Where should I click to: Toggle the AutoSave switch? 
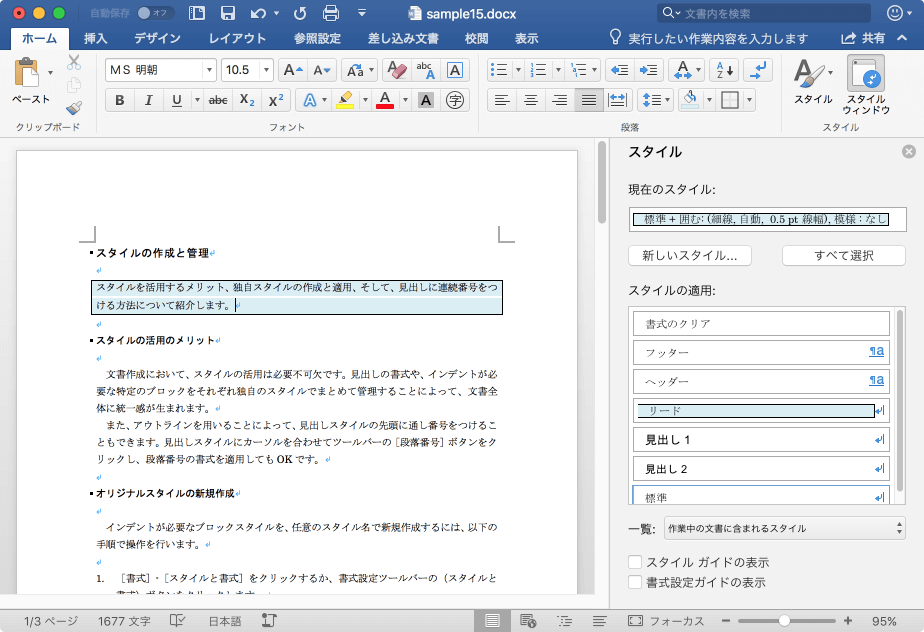click(154, 13)
